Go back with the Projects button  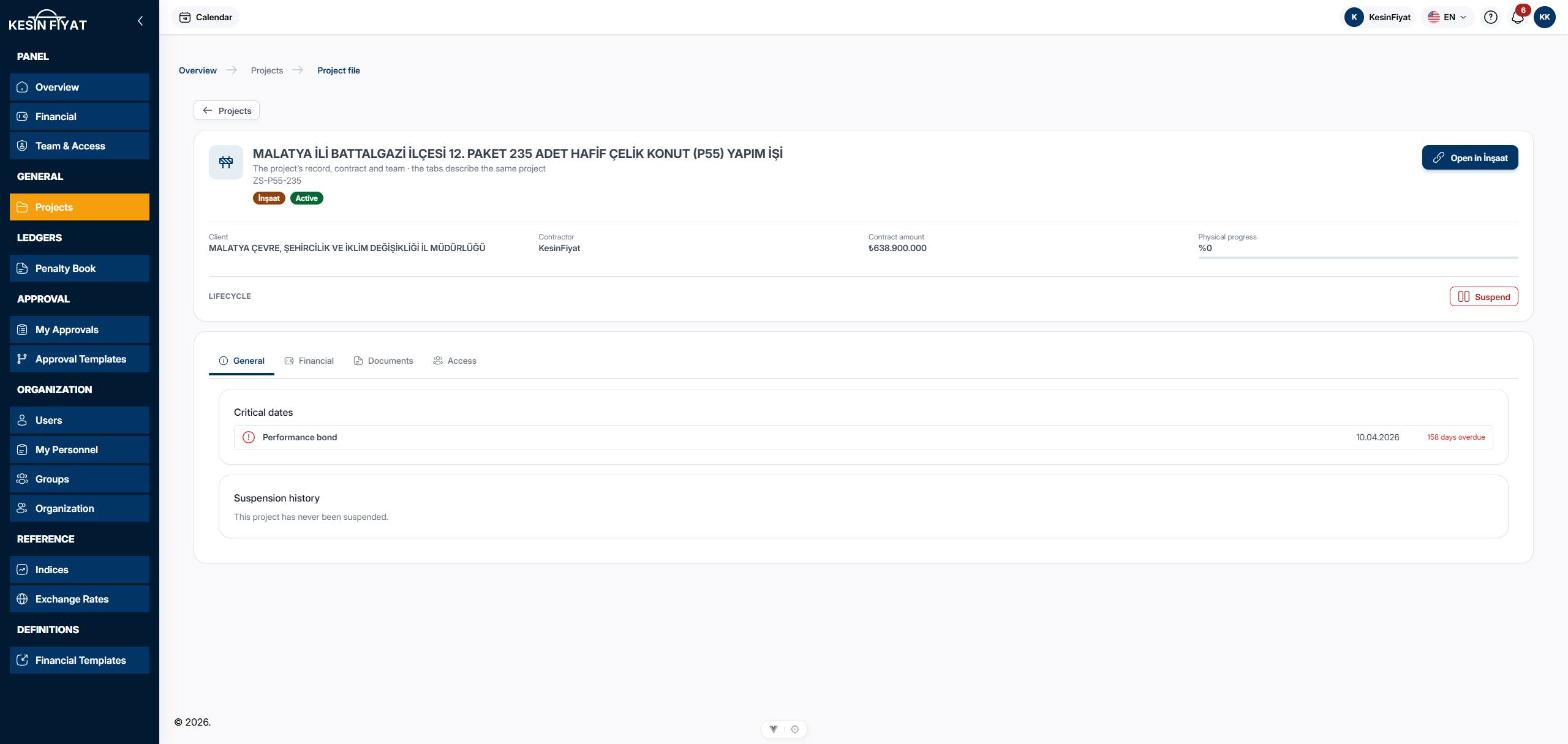tap(226, 110)
